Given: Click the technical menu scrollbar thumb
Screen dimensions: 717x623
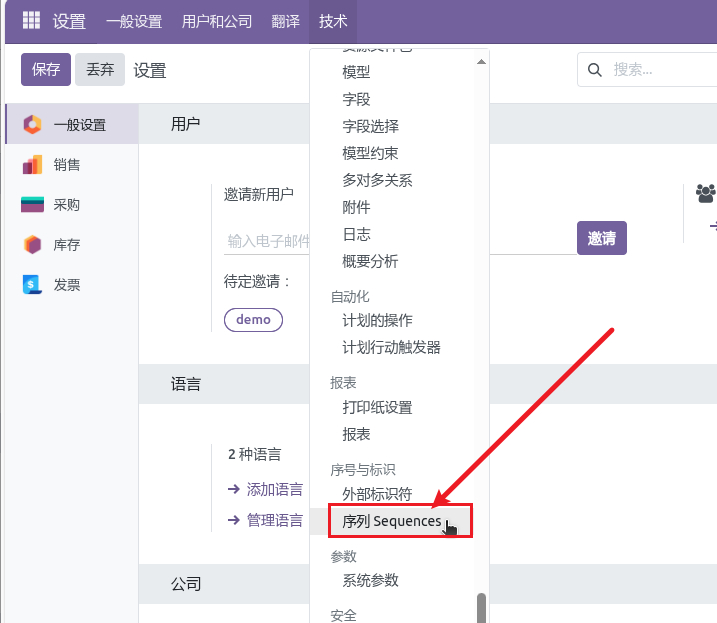Looking at the screenshot, I should click(481, 606).
